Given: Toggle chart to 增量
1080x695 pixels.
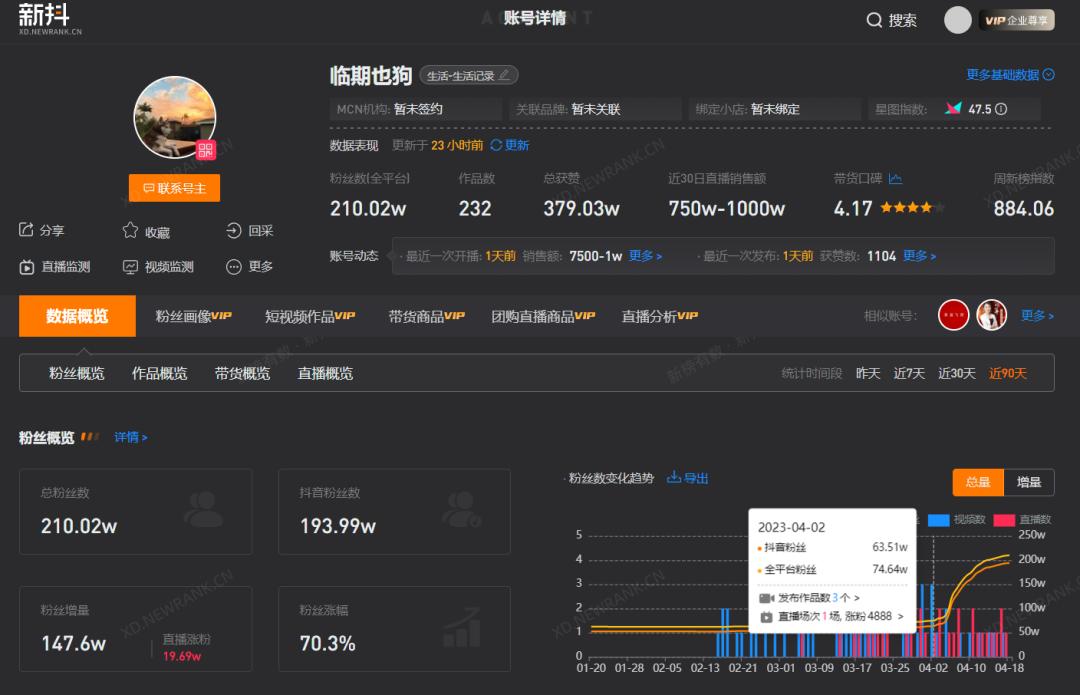Looking at the screenshot, I should 1029,482.
